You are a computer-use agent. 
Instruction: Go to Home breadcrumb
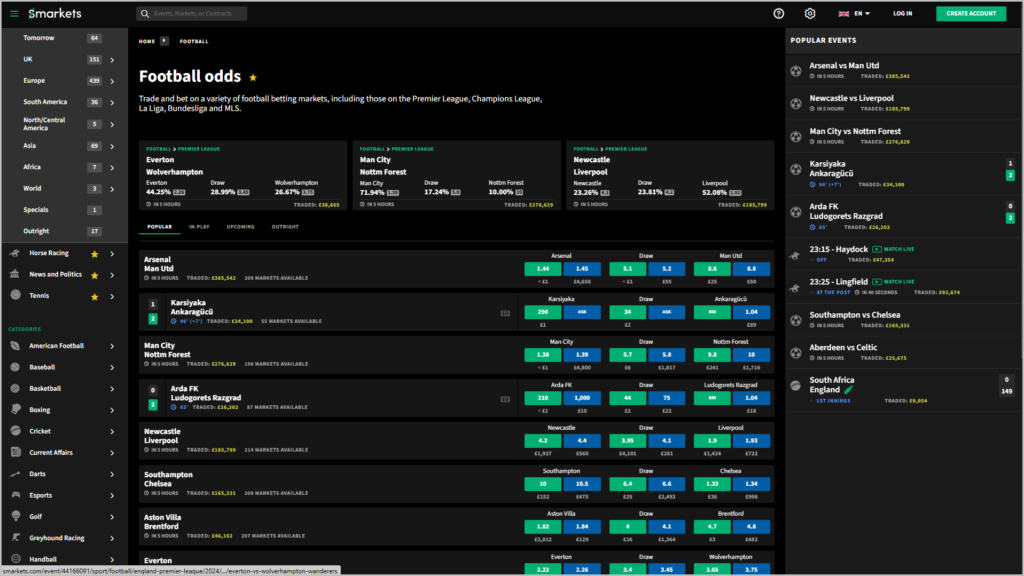(147, 41)
